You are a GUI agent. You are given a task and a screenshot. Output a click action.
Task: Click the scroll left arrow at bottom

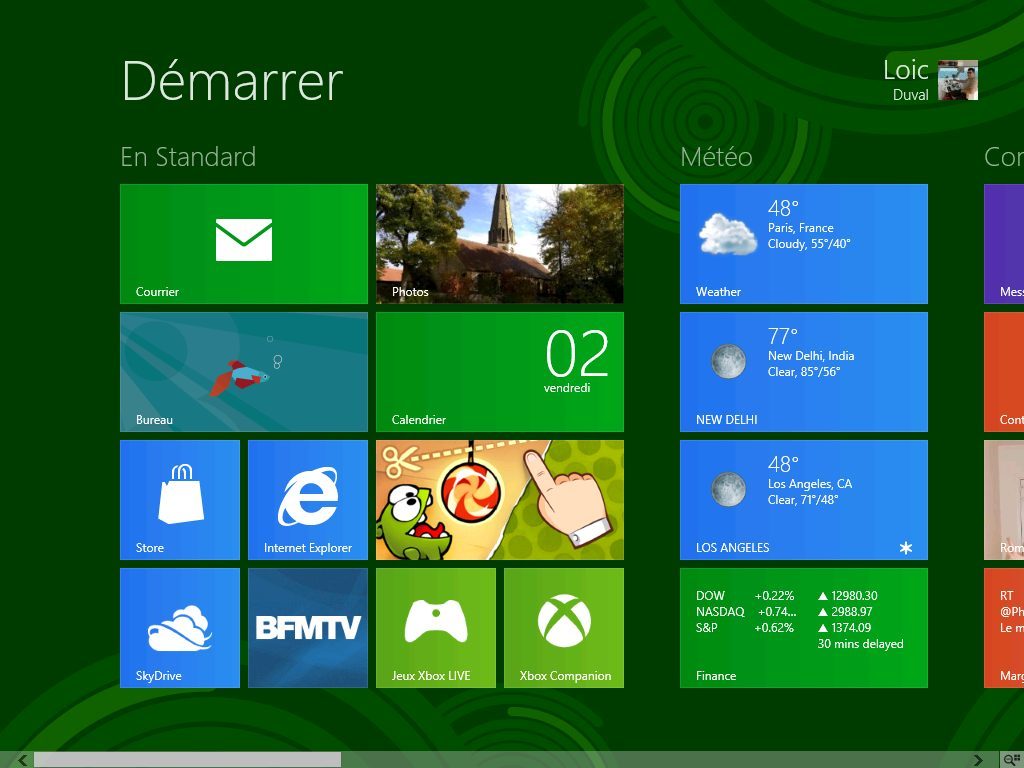pos(22,760)
